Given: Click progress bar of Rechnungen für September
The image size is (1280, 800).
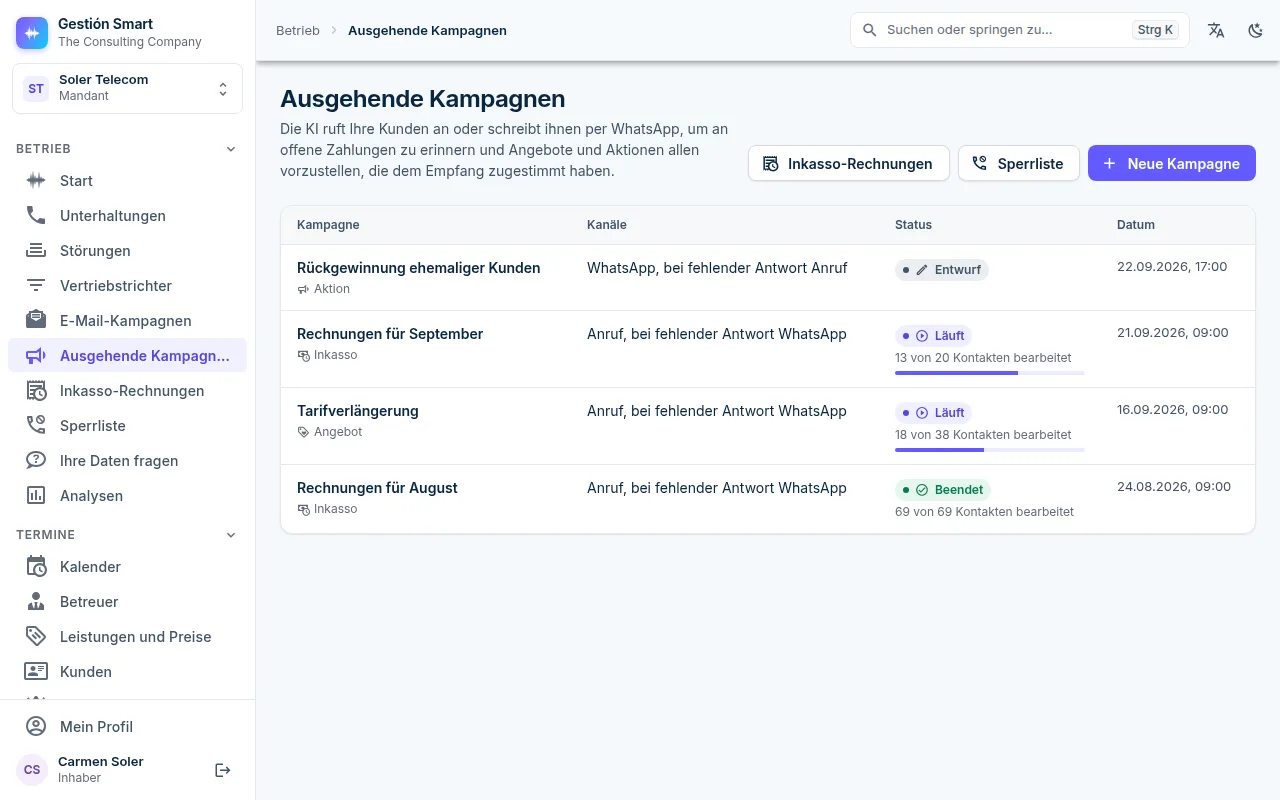Looking at the screenshot, I should coord(990,373).
